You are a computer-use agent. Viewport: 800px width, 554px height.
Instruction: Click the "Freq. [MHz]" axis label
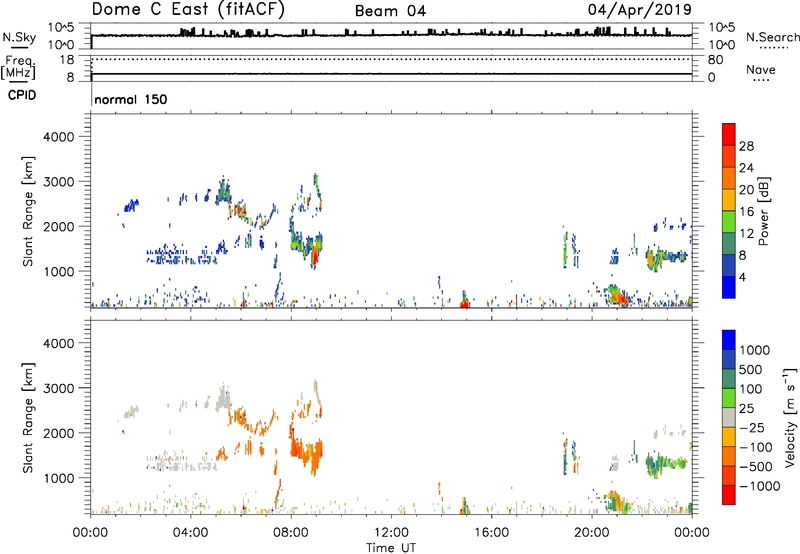[18, 68]
